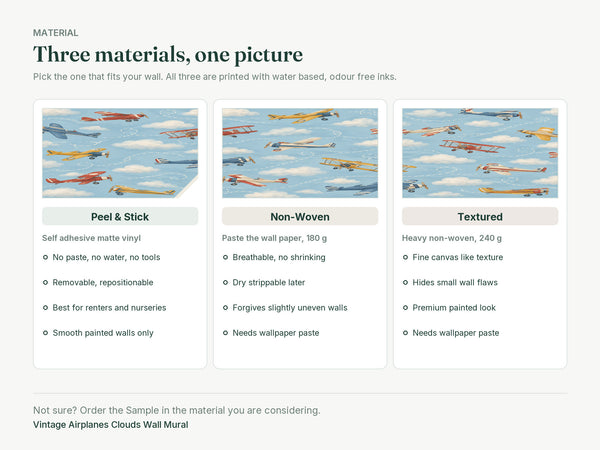Select the Textured material label
The image size is (600, 450).
pos(480,217)
